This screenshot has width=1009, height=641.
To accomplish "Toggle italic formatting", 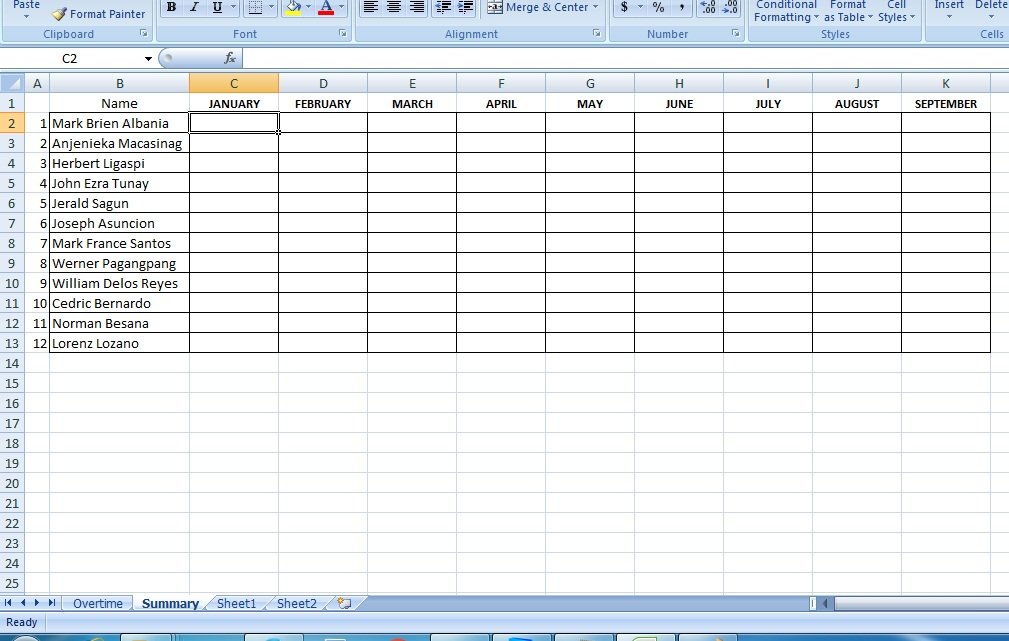I will [x=194, y=8].
